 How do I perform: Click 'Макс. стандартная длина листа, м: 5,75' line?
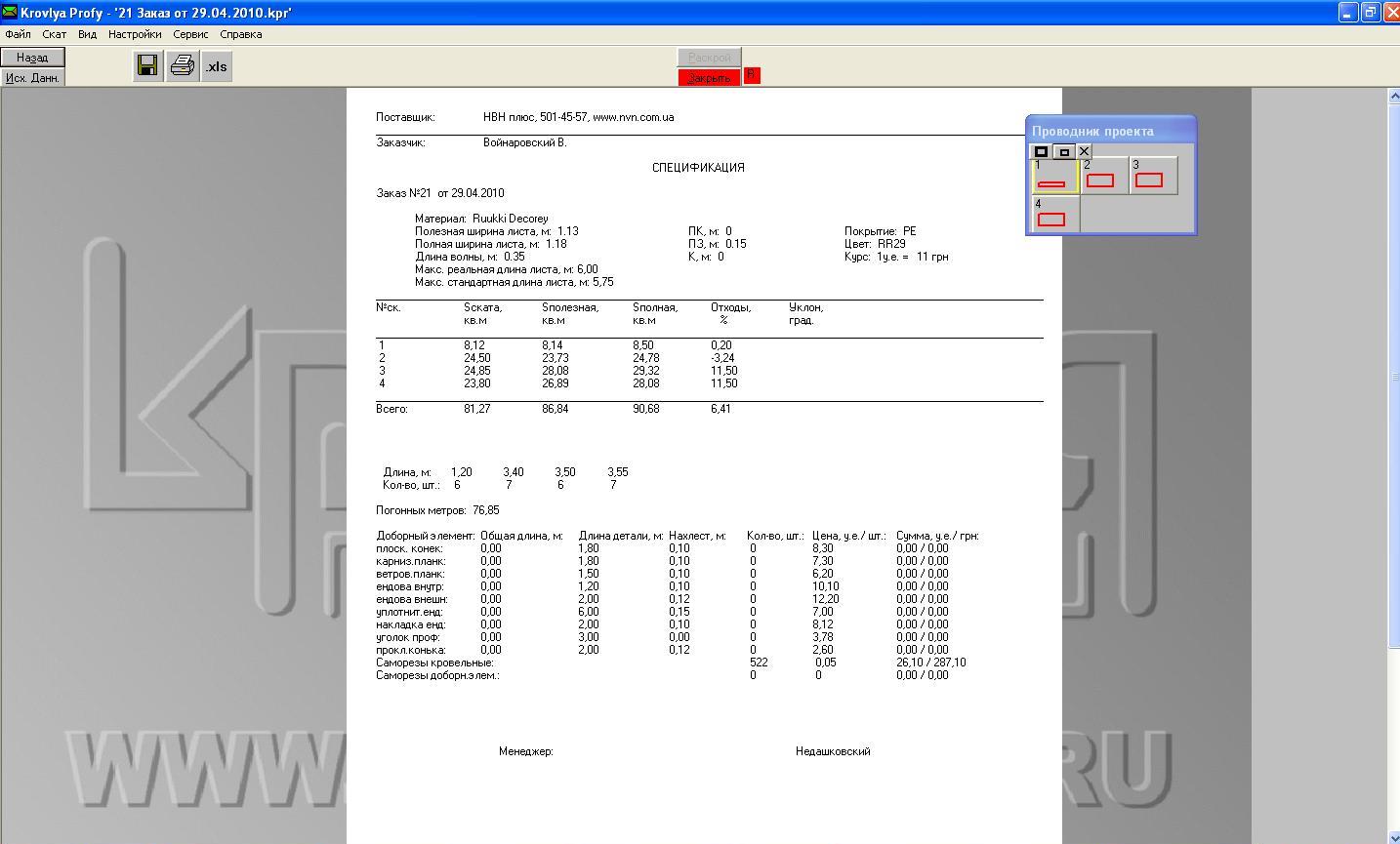515,282
